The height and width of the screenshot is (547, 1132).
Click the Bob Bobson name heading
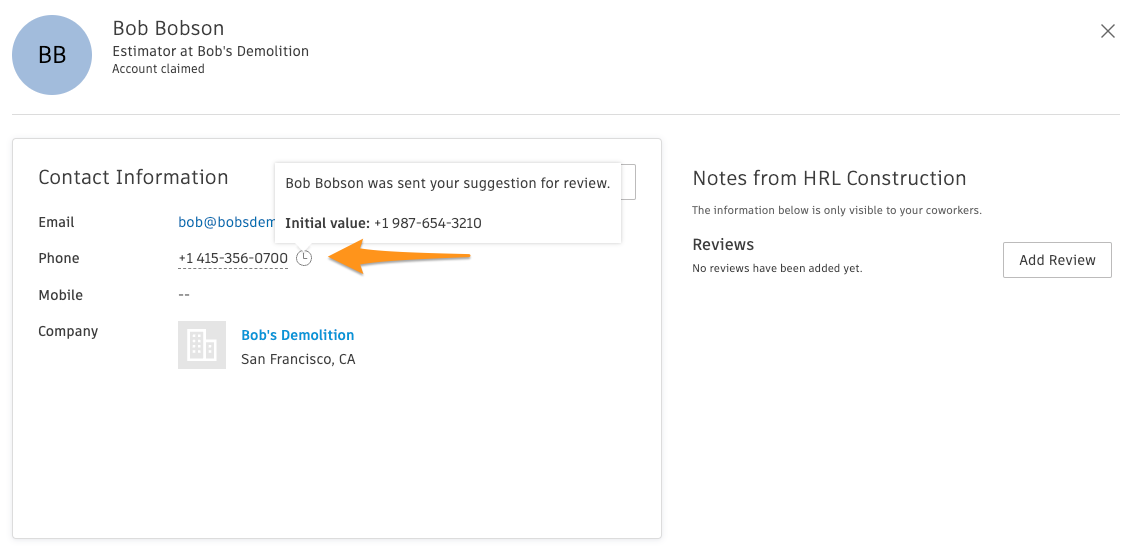168,28
